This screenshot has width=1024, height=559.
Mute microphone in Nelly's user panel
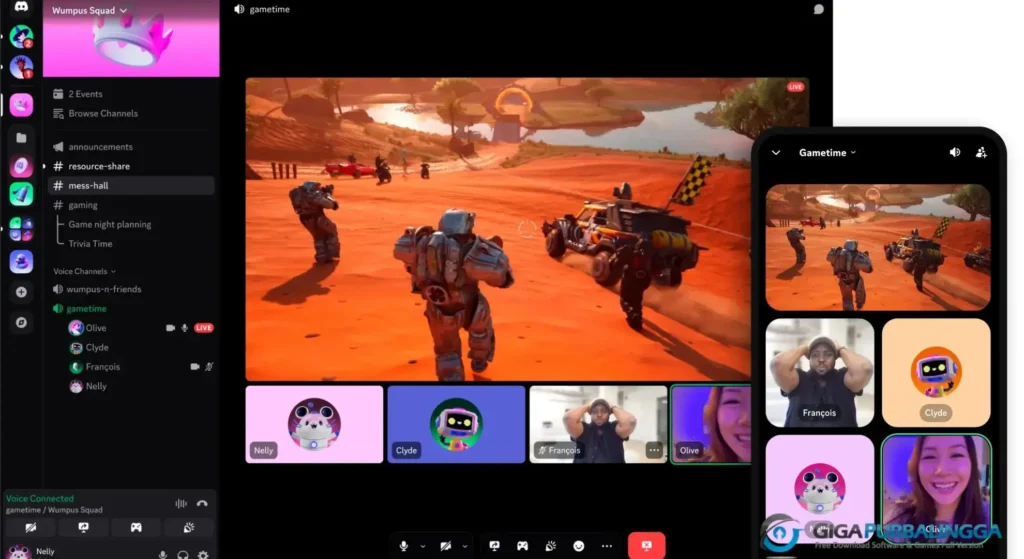click(x=163, y=554)
